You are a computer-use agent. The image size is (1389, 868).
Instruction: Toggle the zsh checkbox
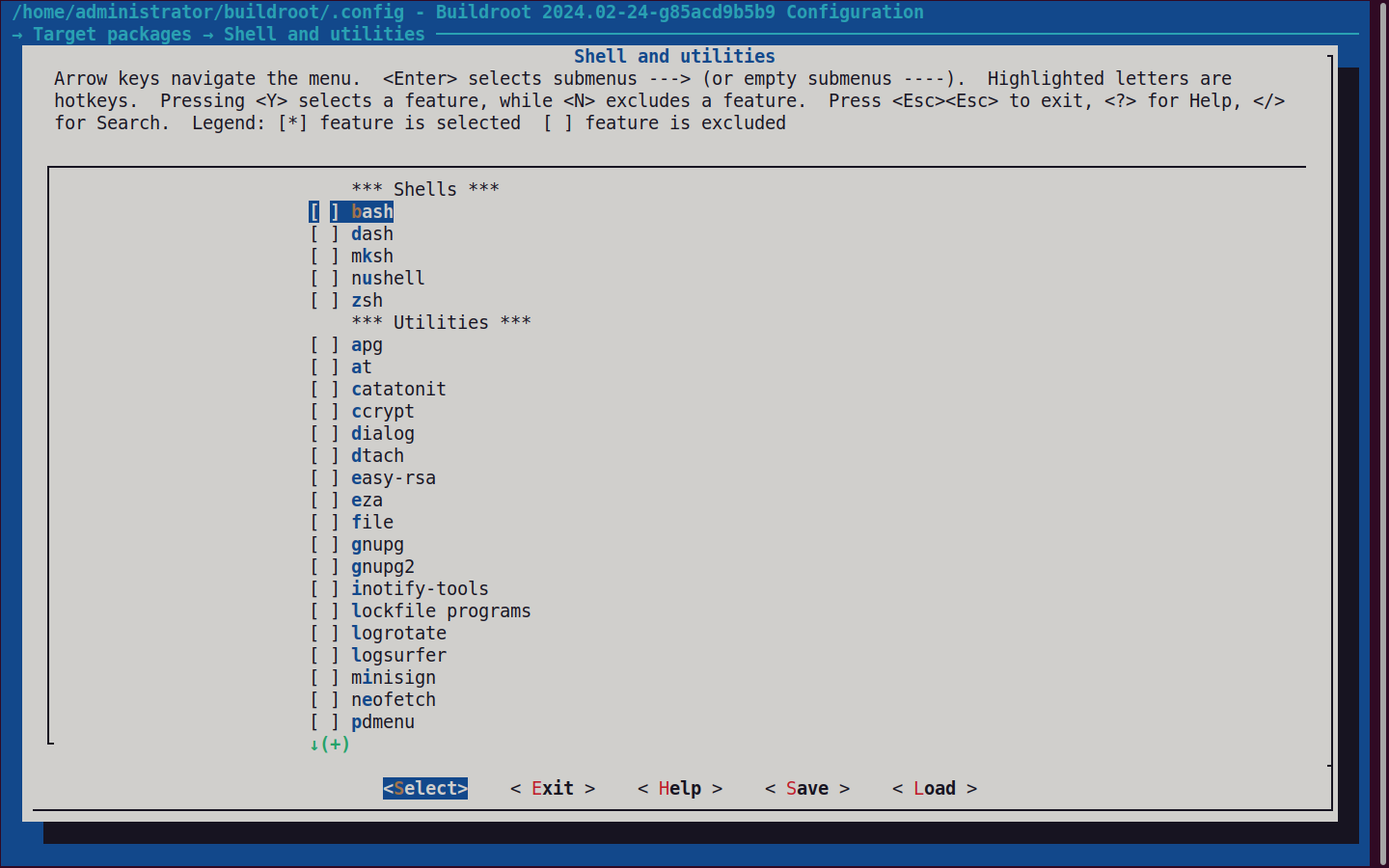(324, 301)
